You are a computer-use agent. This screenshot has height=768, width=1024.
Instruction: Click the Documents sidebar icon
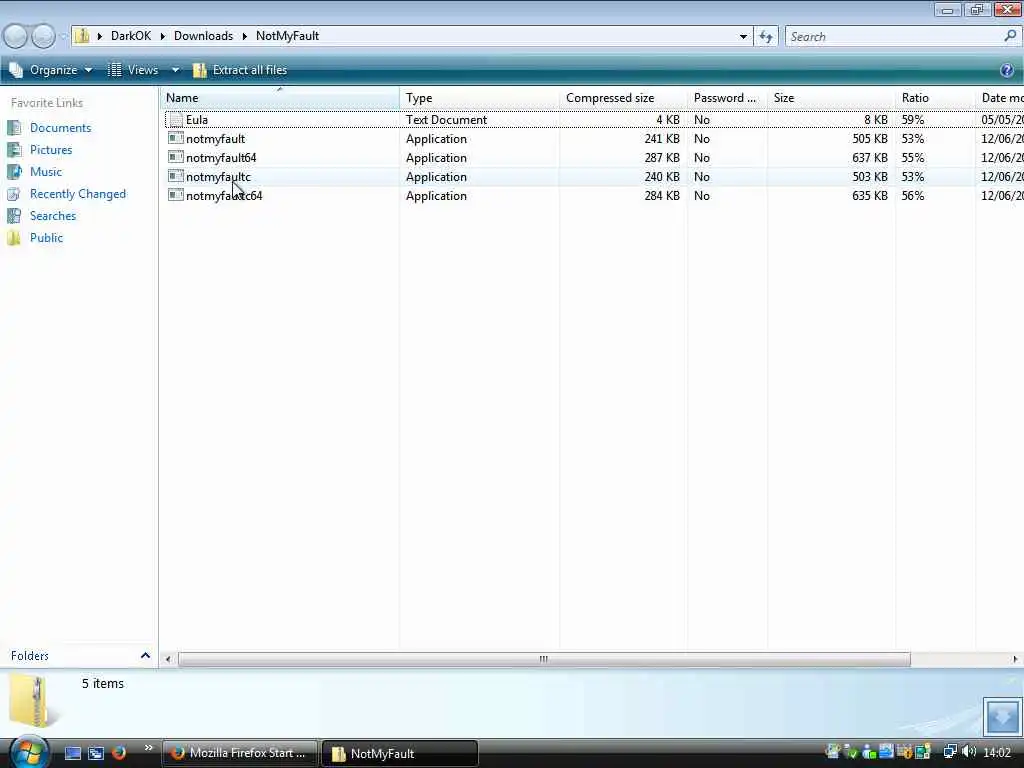[14, 128]
